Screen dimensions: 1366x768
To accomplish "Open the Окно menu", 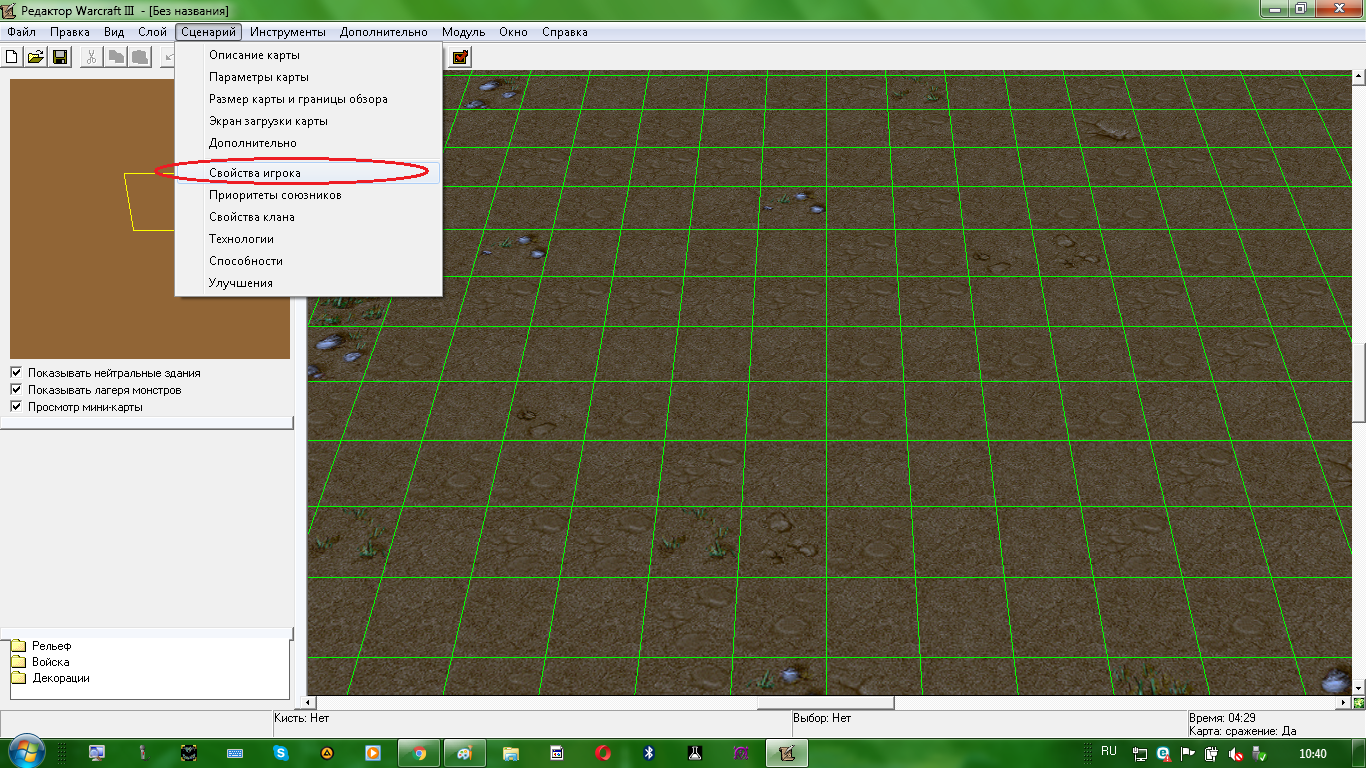I will (513, 32).
